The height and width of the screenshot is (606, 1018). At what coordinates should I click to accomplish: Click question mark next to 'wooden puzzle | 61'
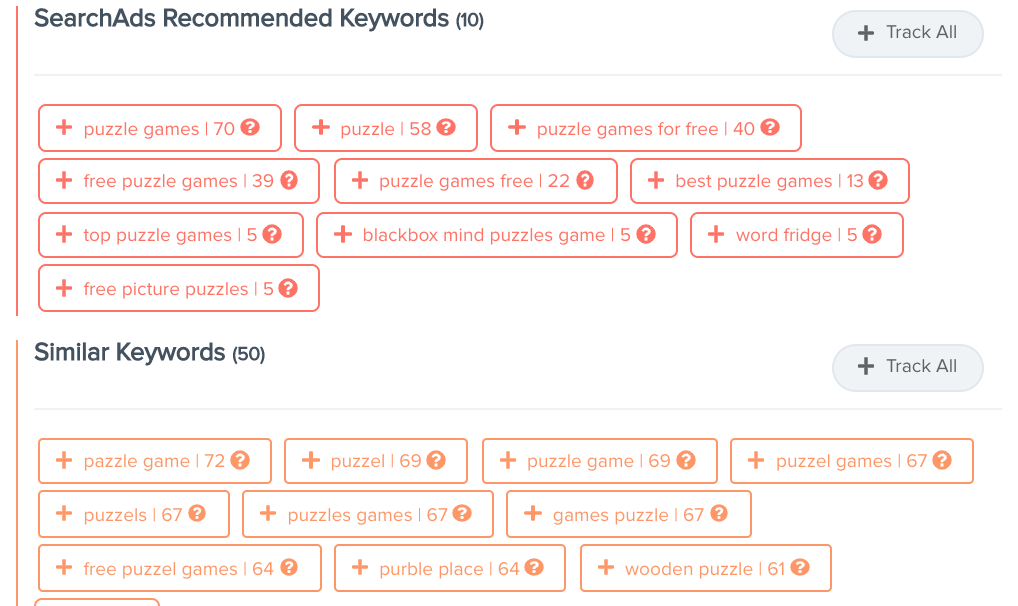(x=798, y=569)
